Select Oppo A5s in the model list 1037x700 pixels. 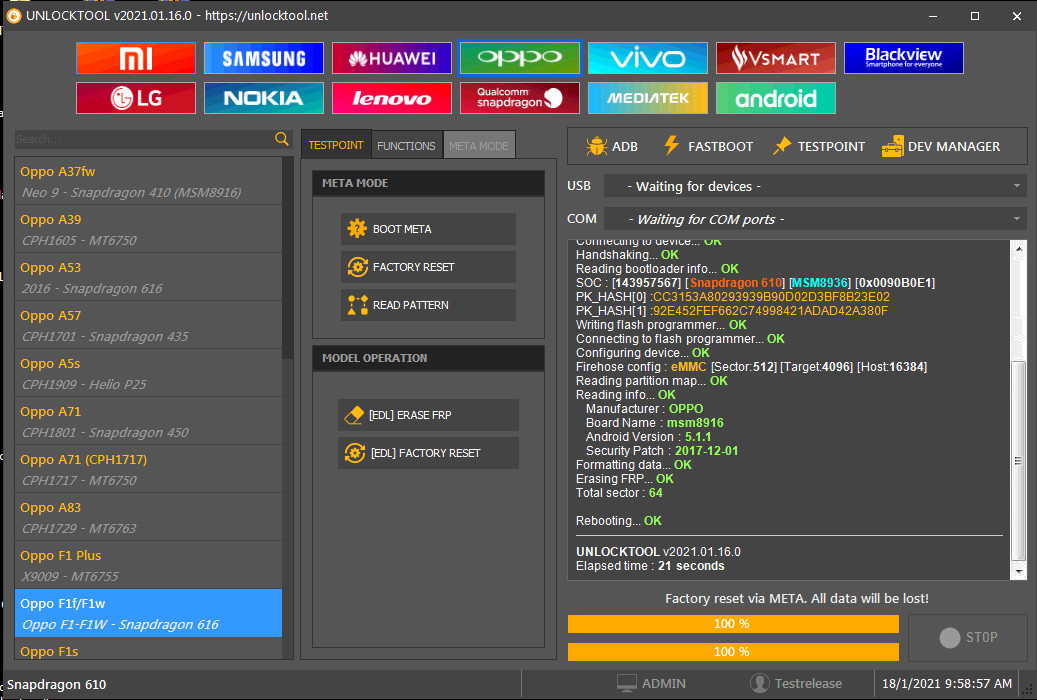(148, 373)
